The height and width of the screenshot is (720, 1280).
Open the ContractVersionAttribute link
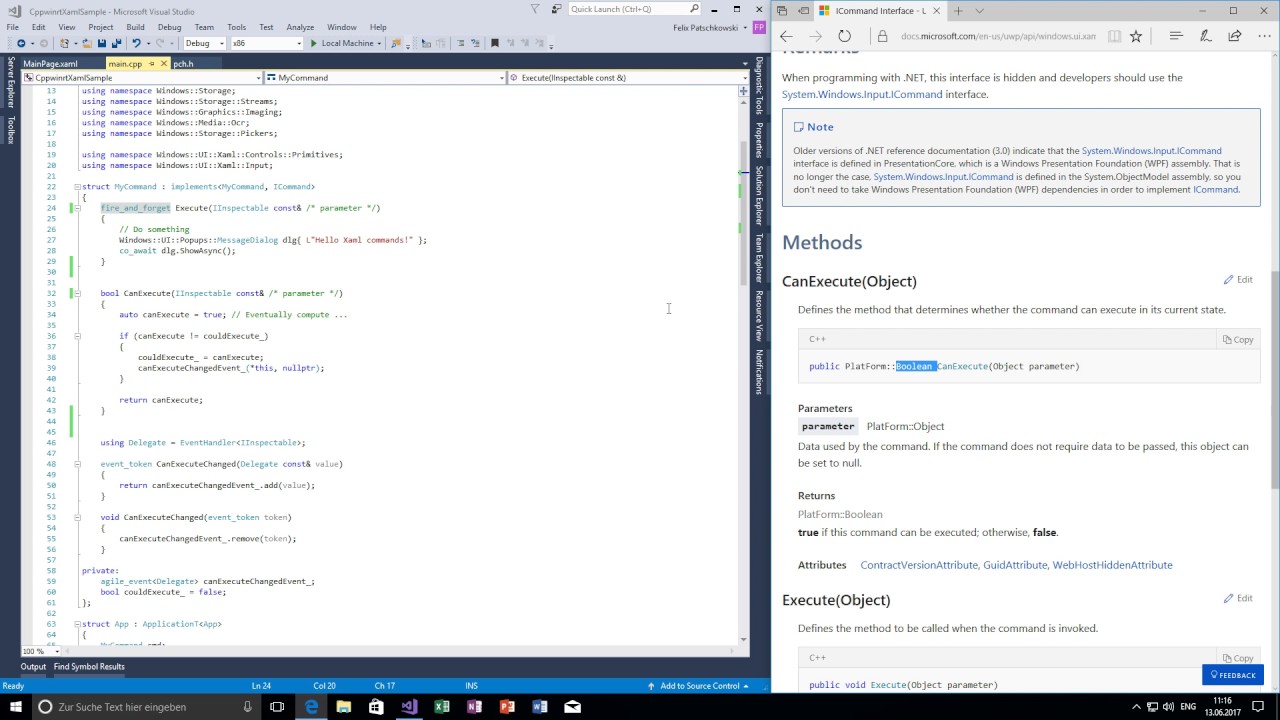(x=918, y=565)
